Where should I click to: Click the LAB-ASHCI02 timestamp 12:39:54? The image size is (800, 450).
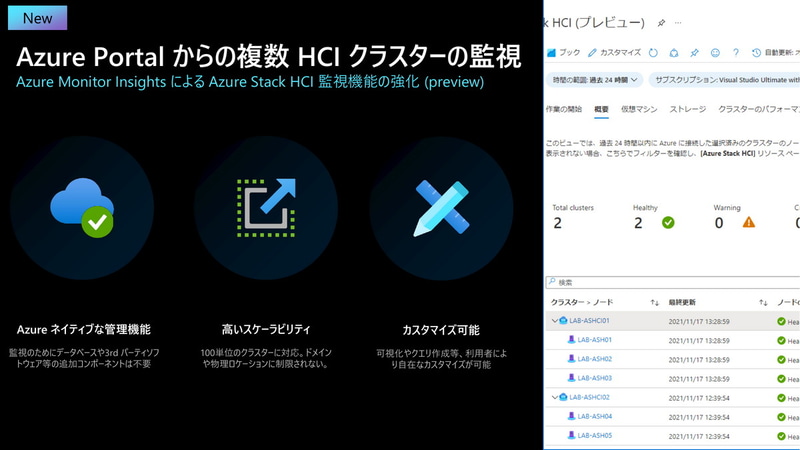point(699,398)
